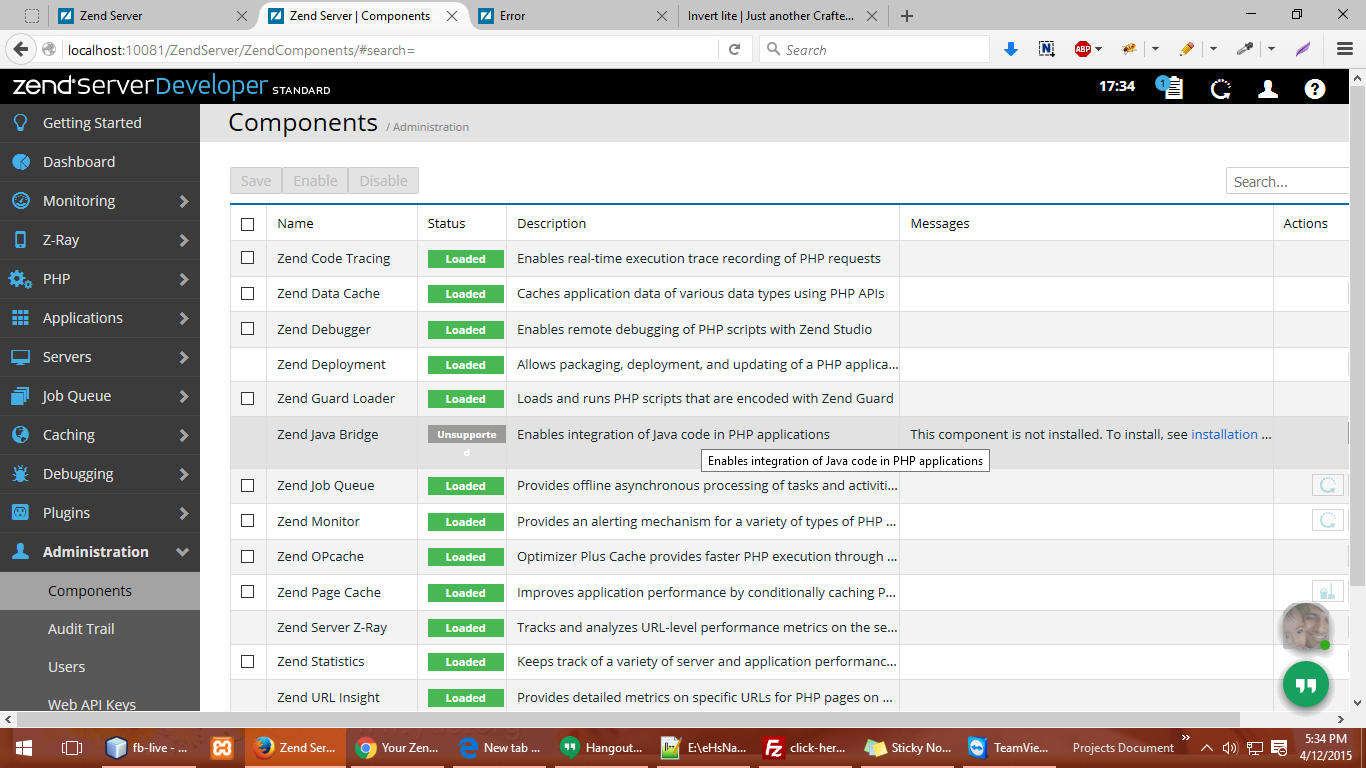Check the Zend OPcache checkbox

[x=248, y=556]
